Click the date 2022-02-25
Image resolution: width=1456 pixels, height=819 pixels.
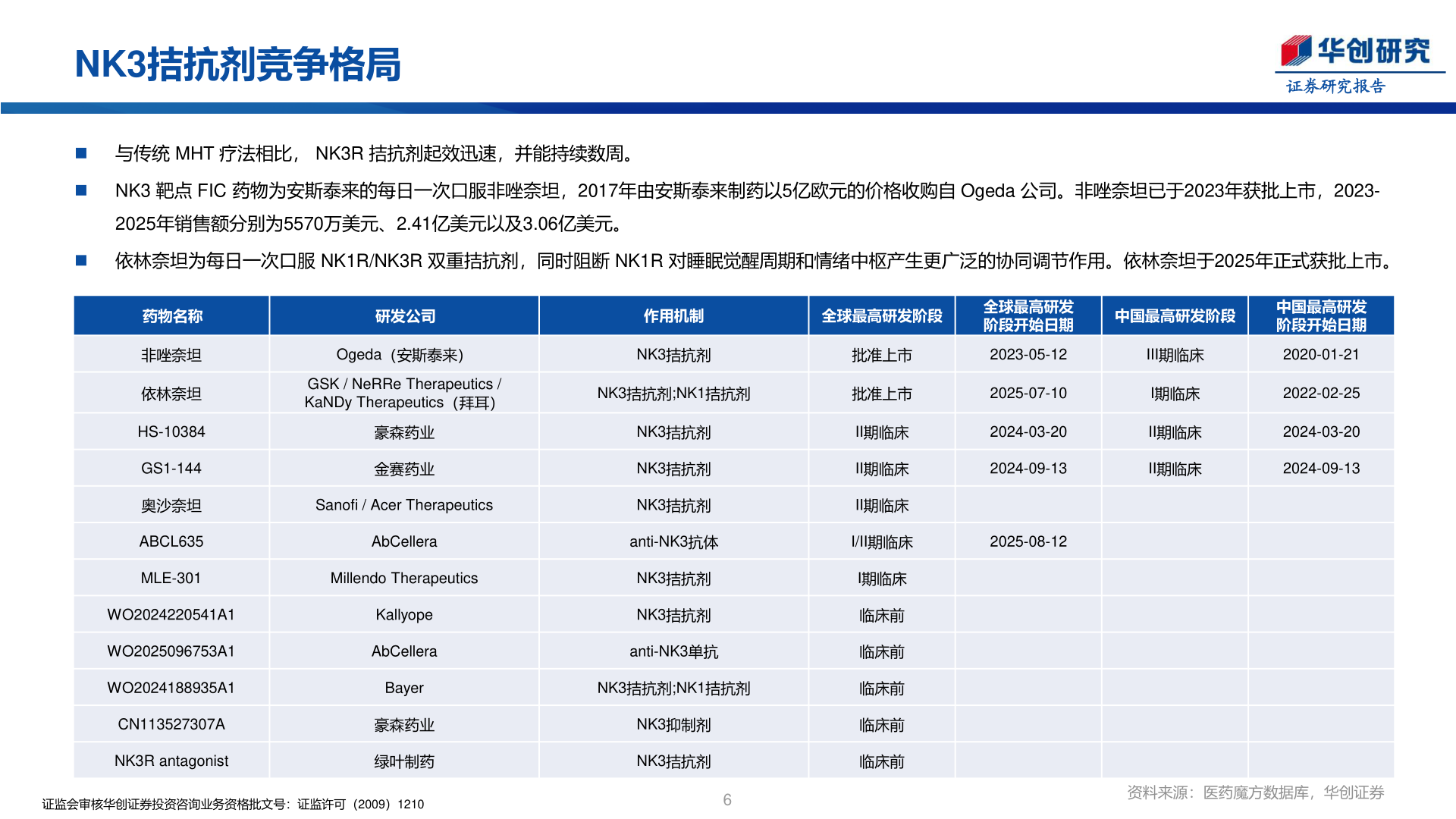coord(1321,394)
